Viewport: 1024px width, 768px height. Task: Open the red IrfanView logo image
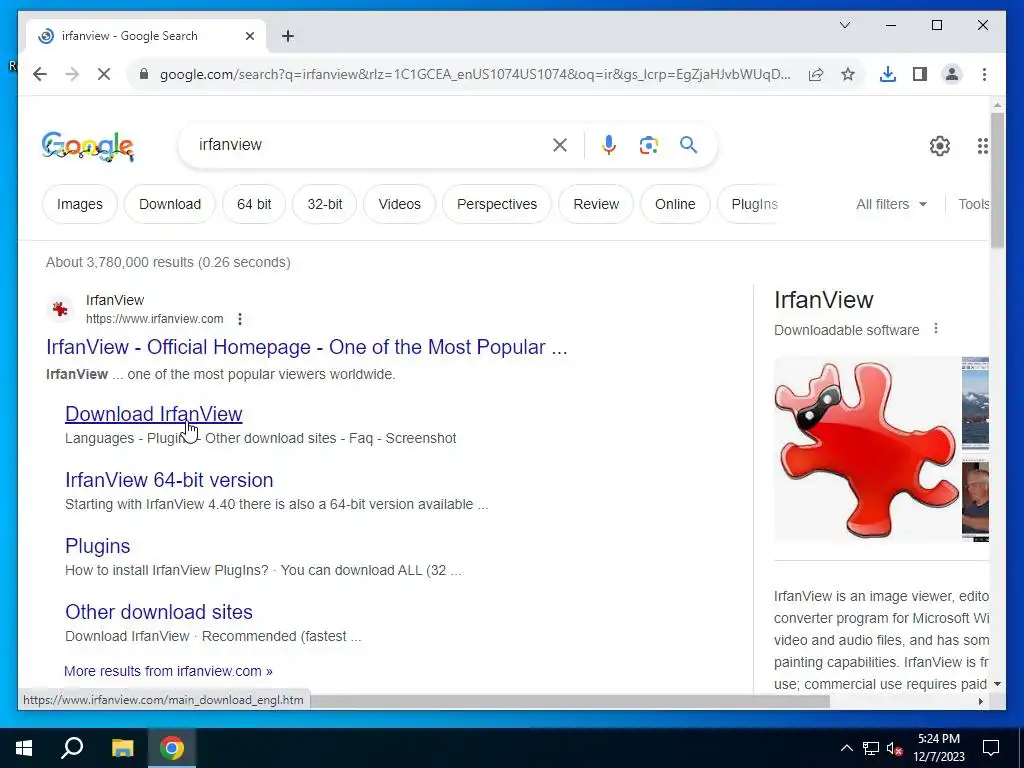pos(866,449)
